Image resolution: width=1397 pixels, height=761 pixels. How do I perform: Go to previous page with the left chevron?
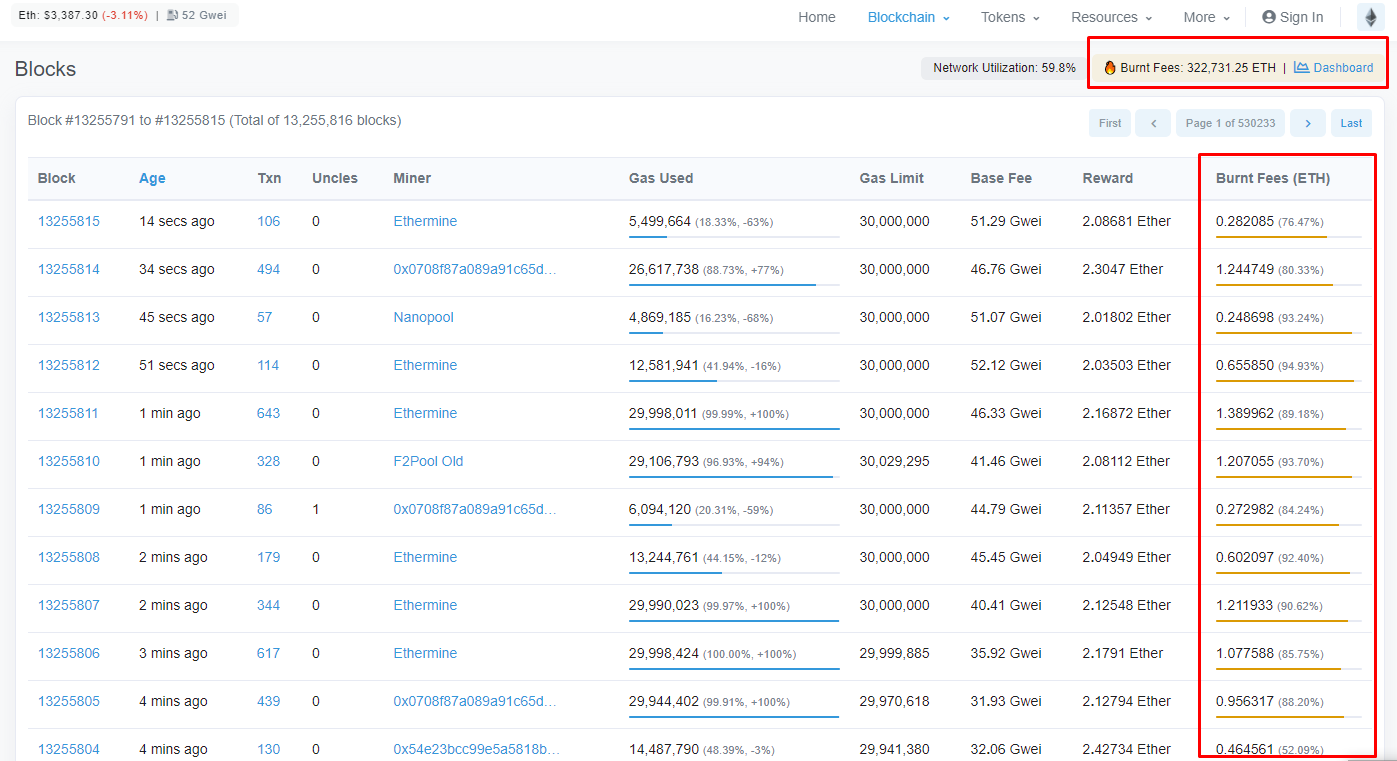point(1153,123)
